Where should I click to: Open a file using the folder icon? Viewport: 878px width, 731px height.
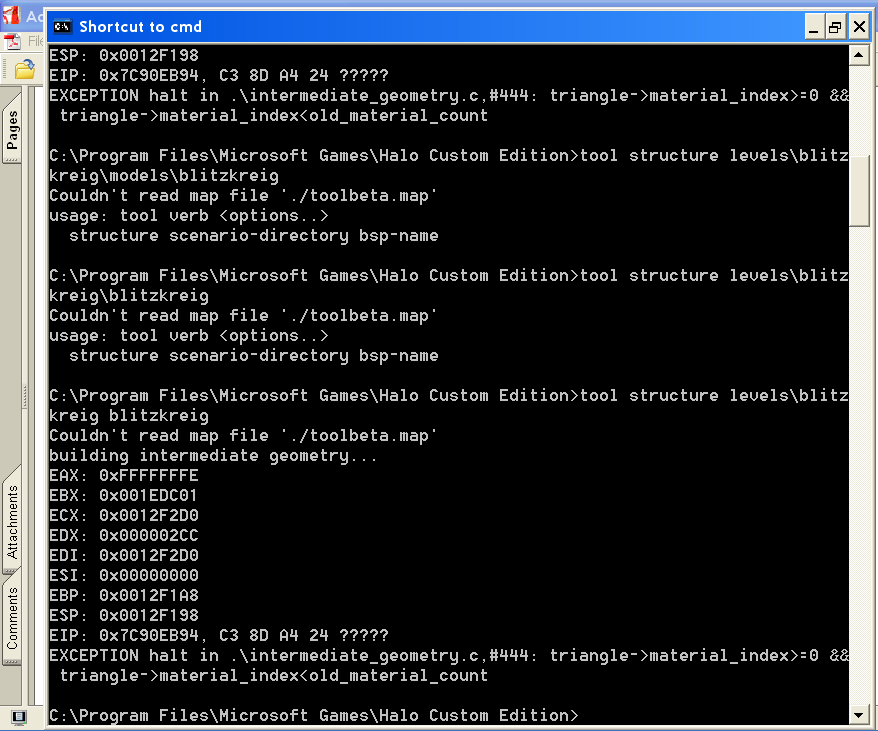point(25,70)
